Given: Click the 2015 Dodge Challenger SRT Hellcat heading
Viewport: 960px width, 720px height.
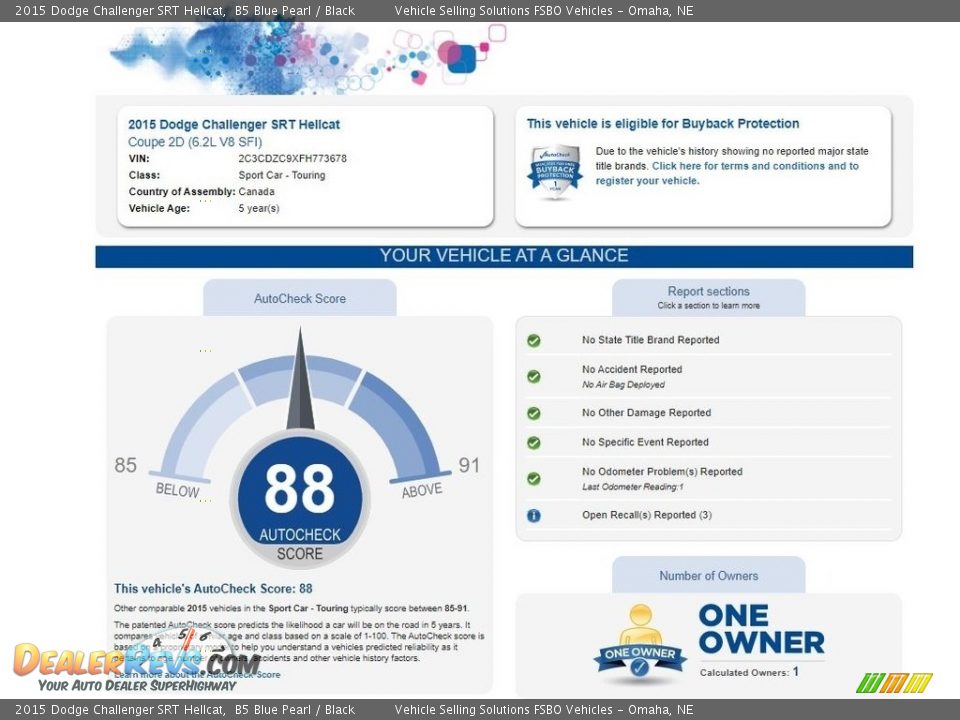Looking at the screenshot, I should 234,124.
